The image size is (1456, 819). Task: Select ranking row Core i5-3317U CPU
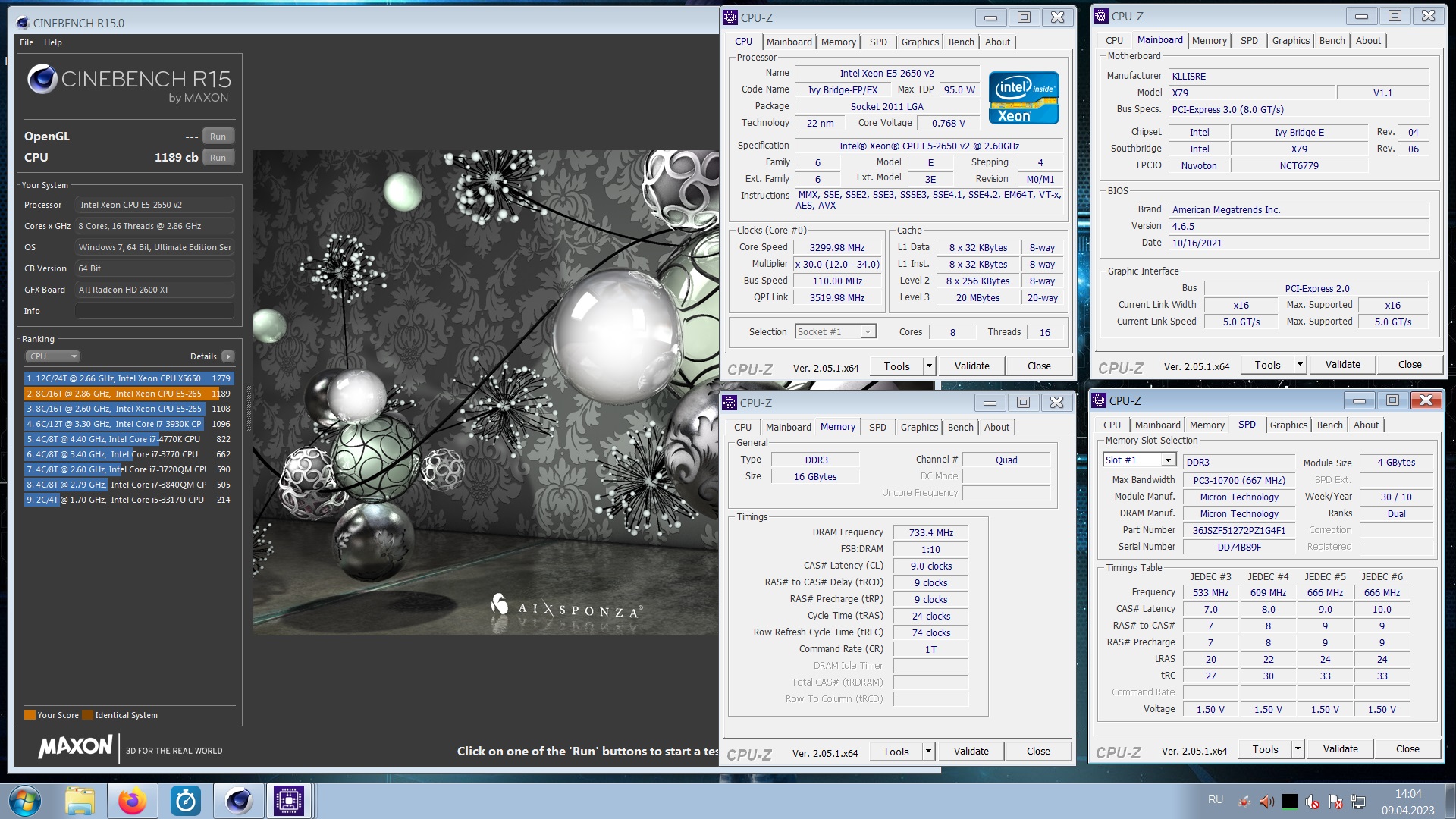129,500
